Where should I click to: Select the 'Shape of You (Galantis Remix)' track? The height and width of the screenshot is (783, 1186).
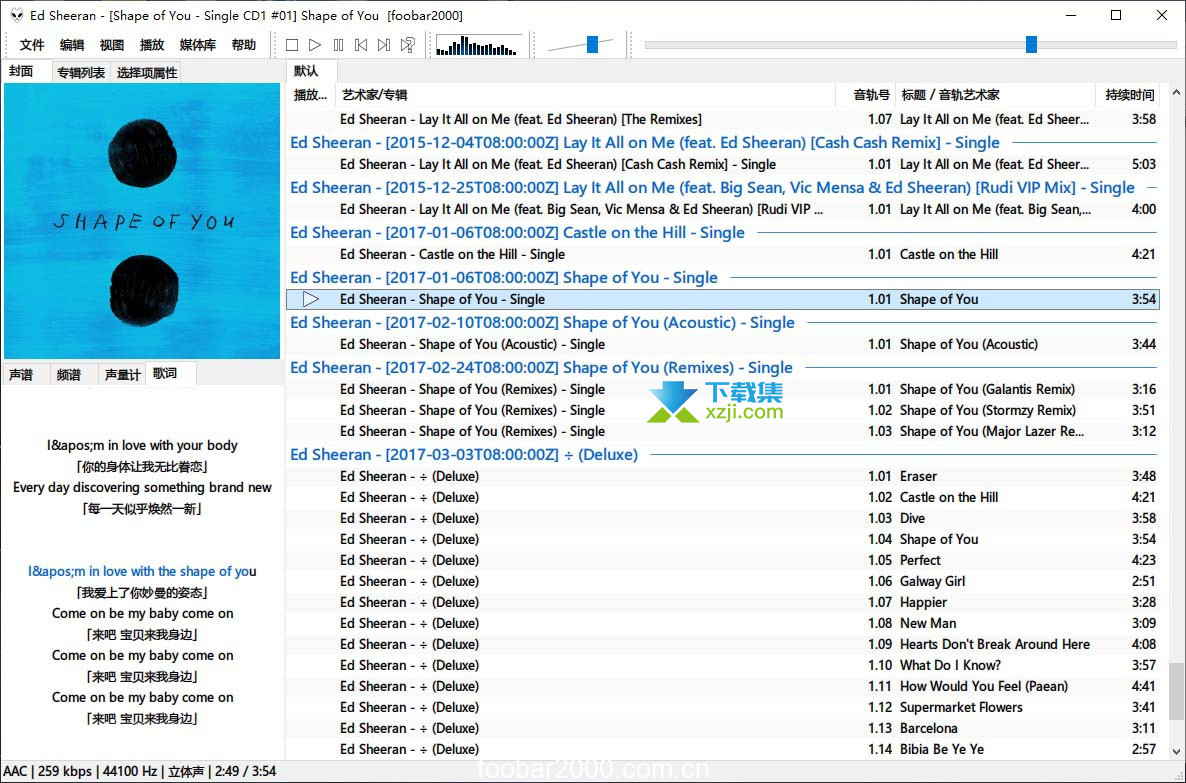click(x=722, y=389)
